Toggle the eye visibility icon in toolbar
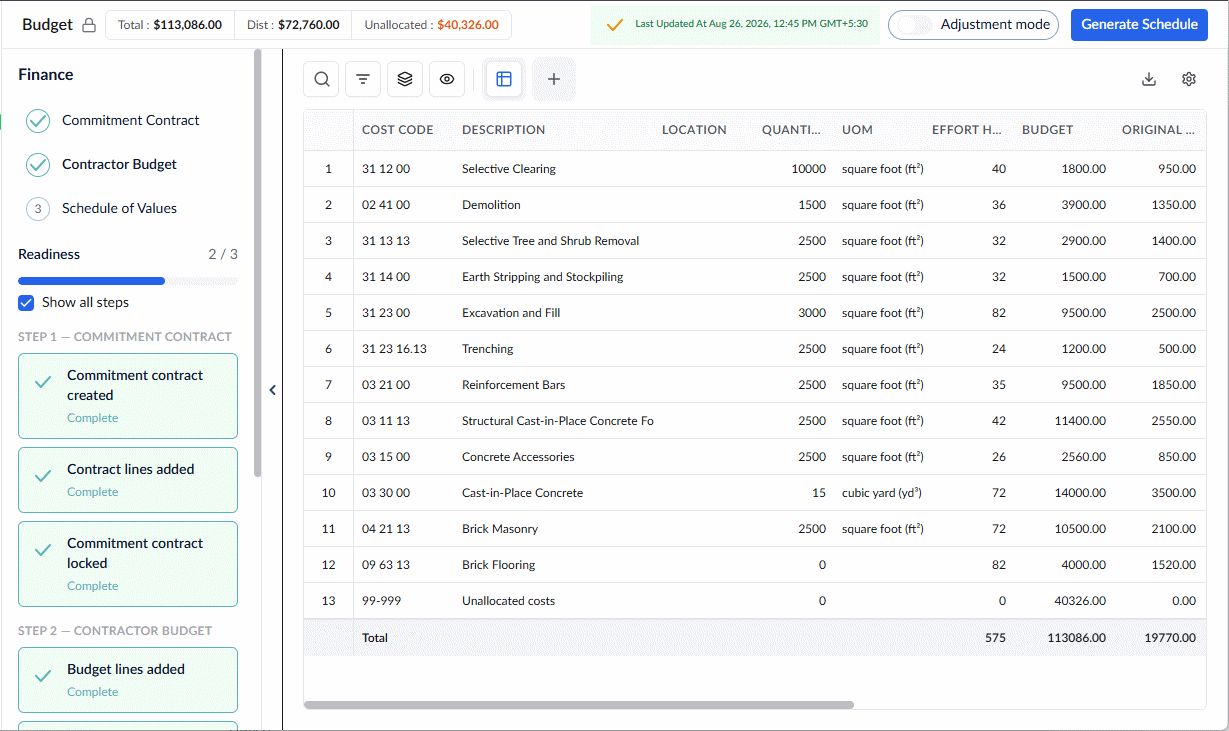 pos(447,79)
